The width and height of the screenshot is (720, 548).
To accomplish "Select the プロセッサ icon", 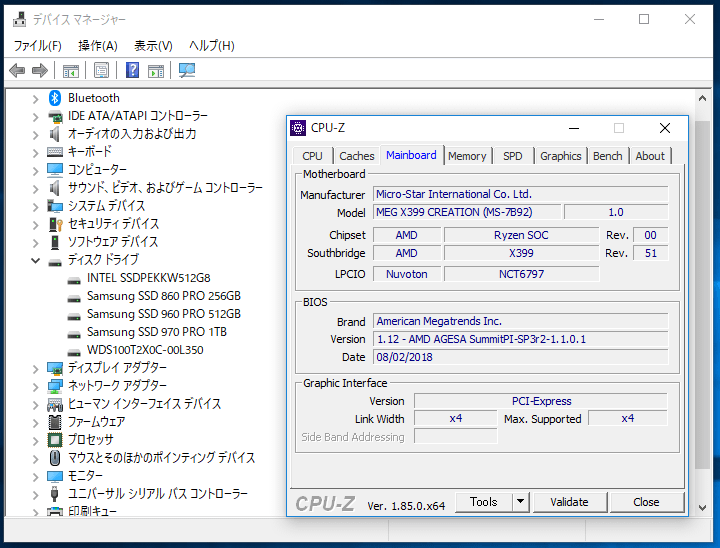I will coord(55,440).
